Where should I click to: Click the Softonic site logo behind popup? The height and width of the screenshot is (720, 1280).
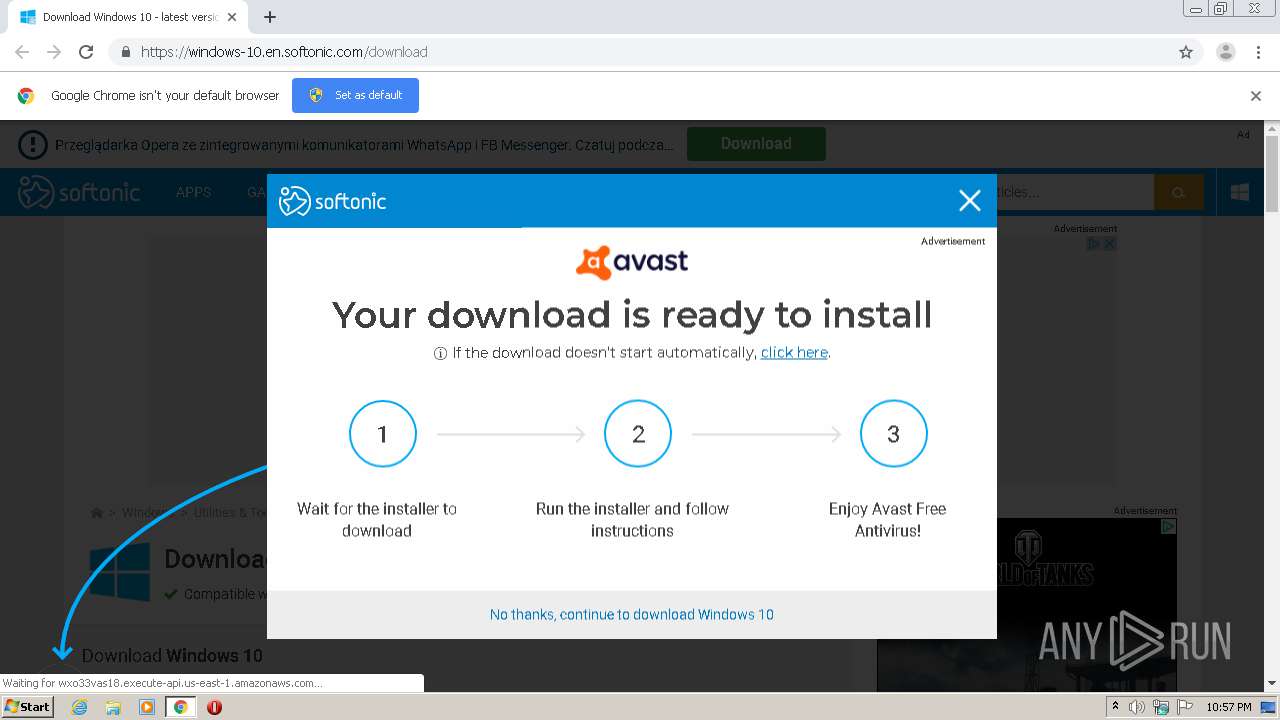pyautogui.click(x=79, y=192)
